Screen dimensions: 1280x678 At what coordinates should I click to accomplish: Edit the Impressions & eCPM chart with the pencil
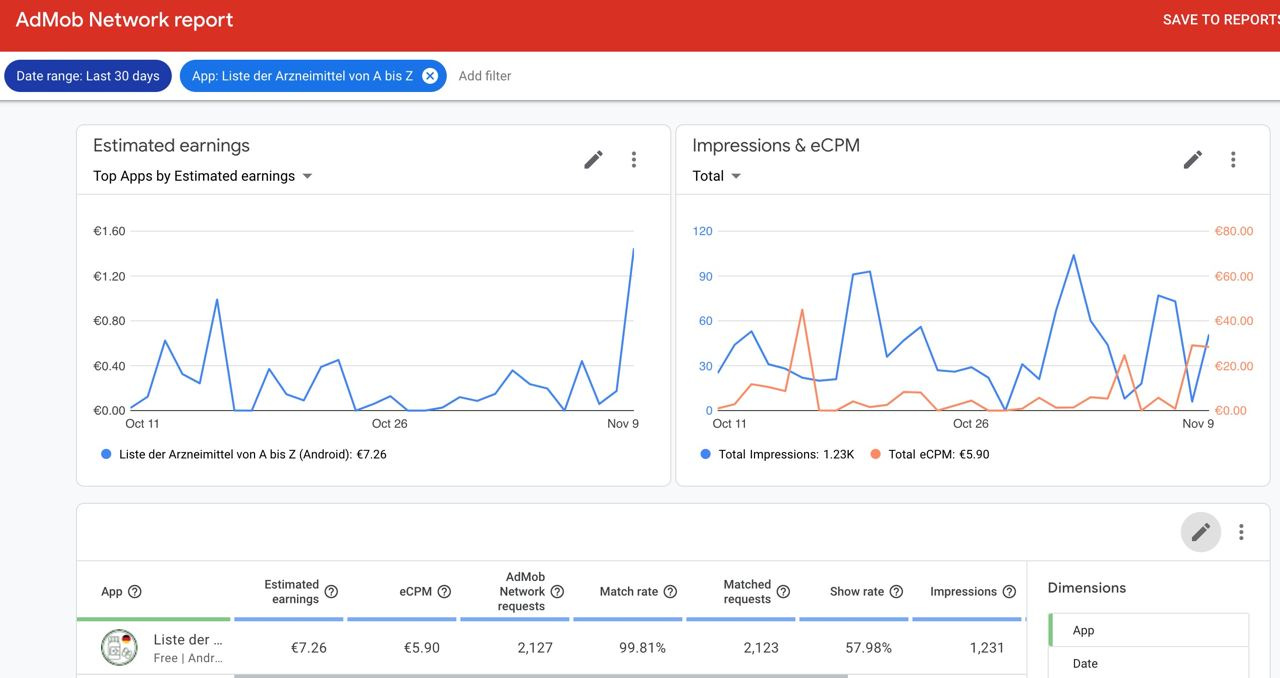(1192, 160)
